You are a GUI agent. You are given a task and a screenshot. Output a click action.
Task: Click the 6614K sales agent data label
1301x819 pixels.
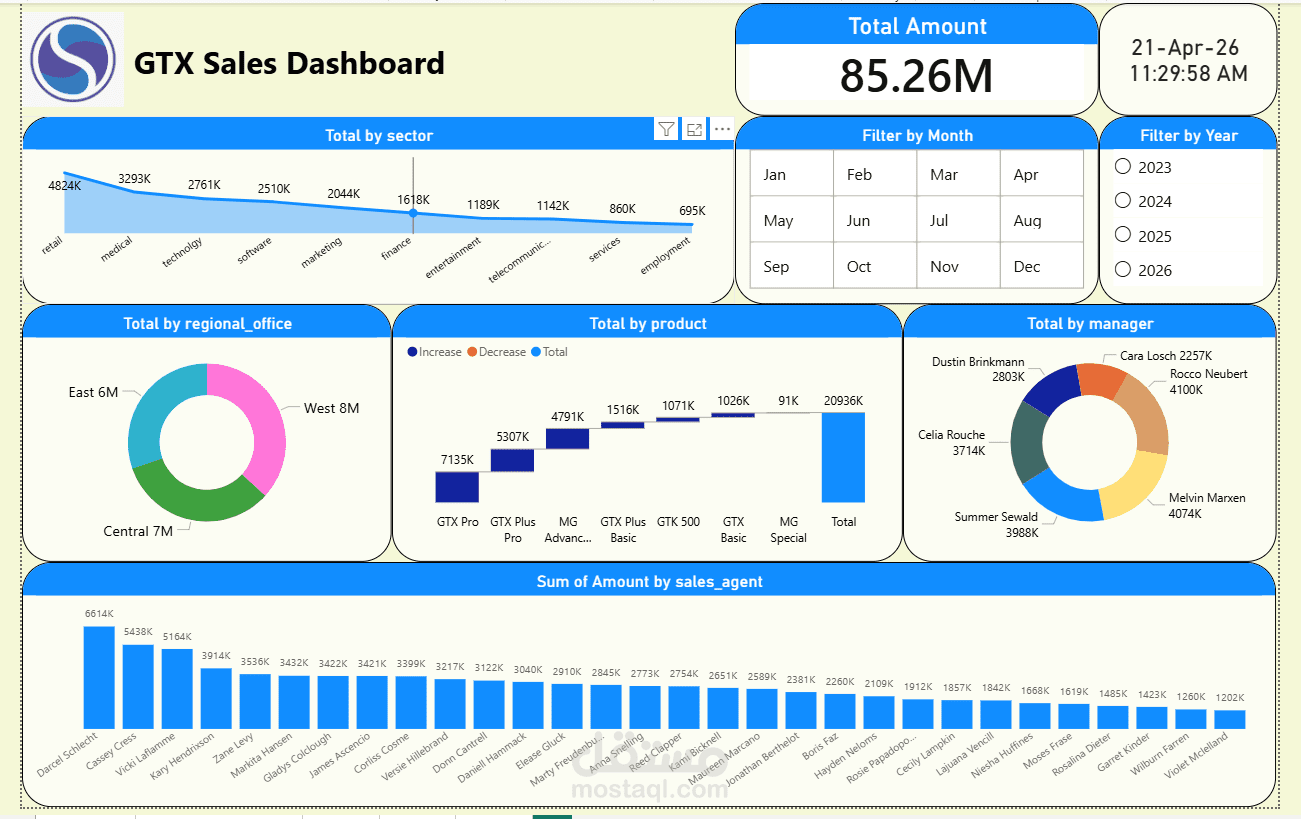(99, 614)
